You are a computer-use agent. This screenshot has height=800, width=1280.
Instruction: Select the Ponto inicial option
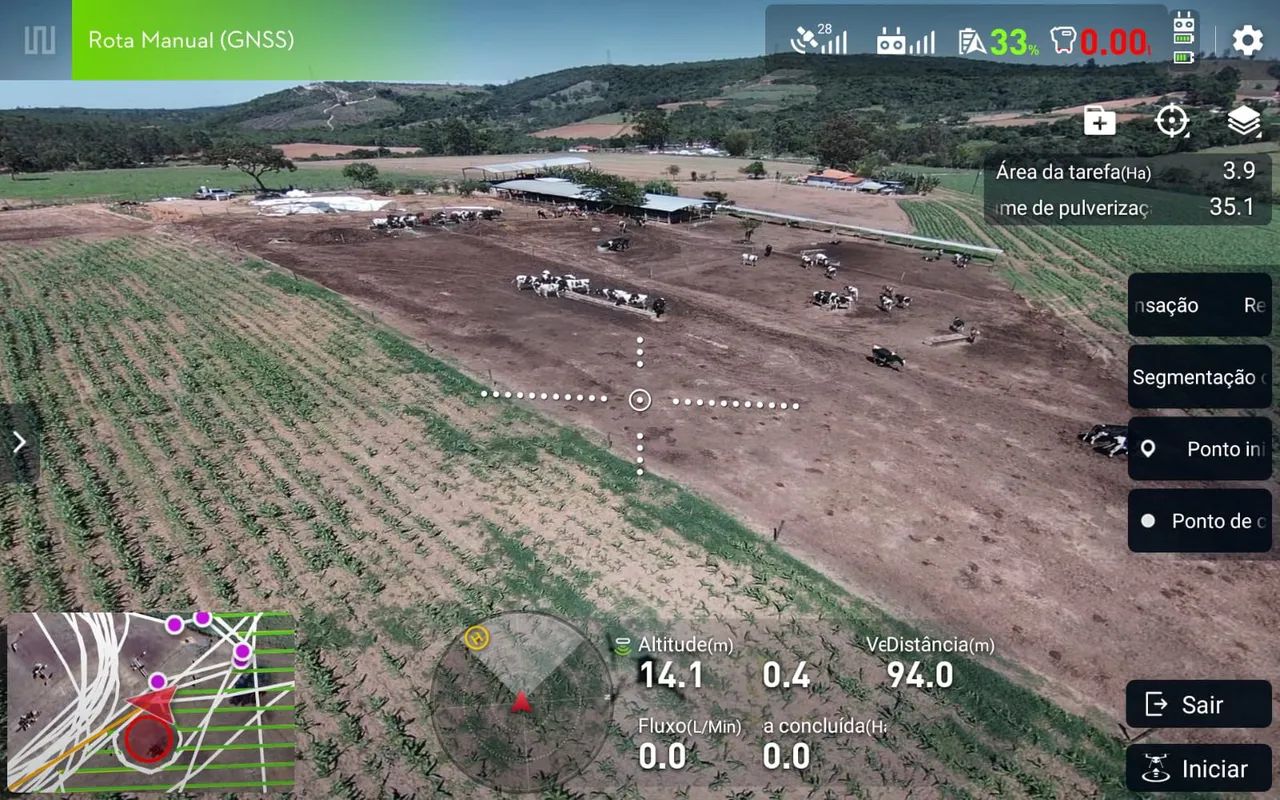tap(1199, 449)
